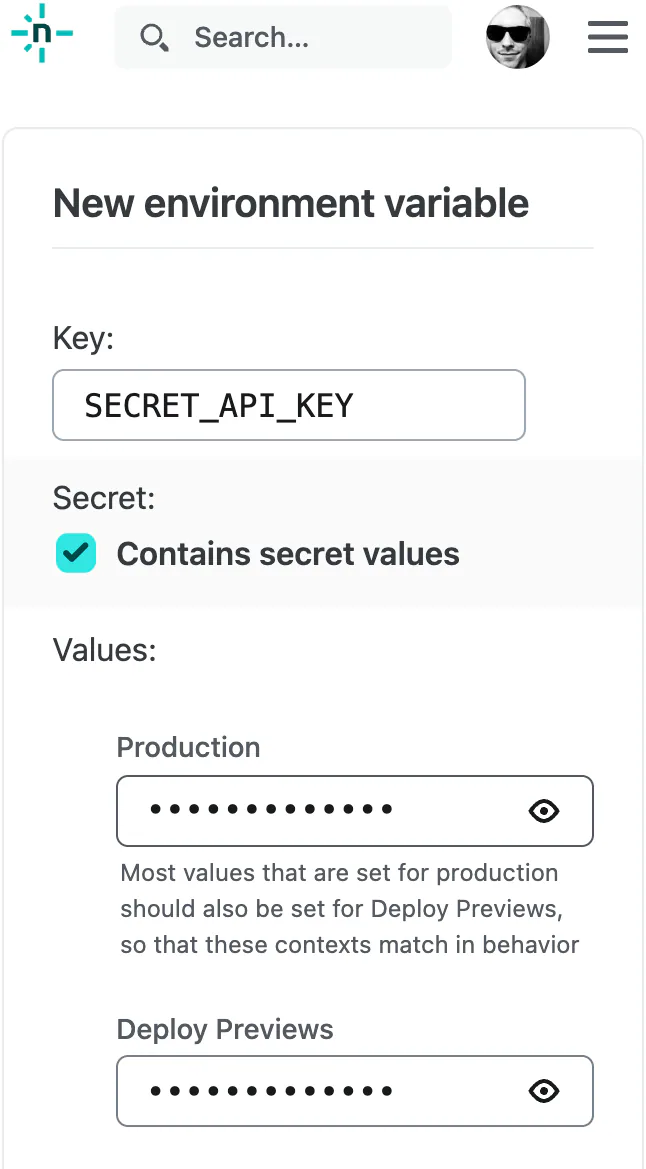
Task: Click the Key field label
Action: (82, 338)
